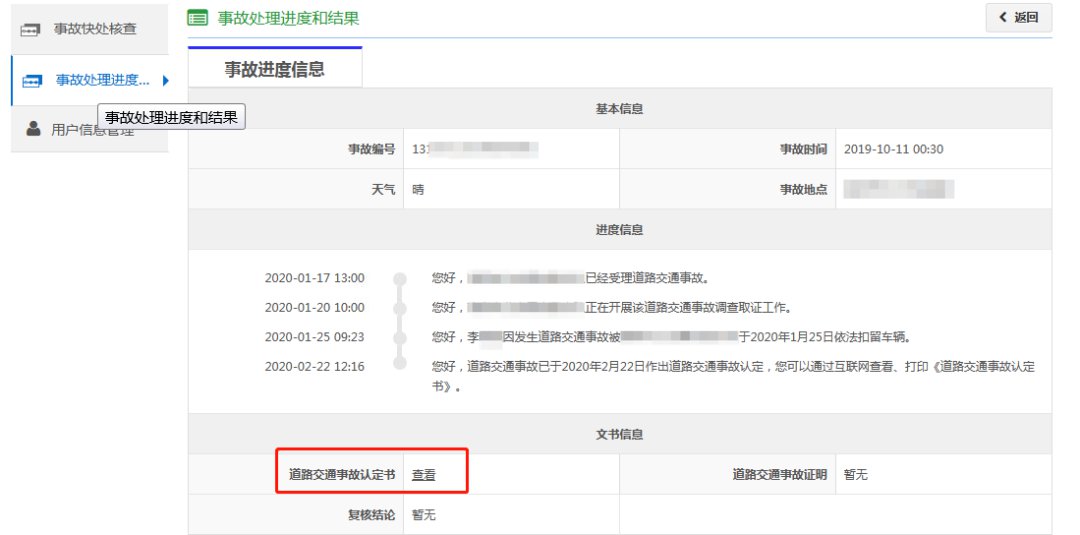
Task: Click the person icon for 用户信息管理
Action: point(33,129)
